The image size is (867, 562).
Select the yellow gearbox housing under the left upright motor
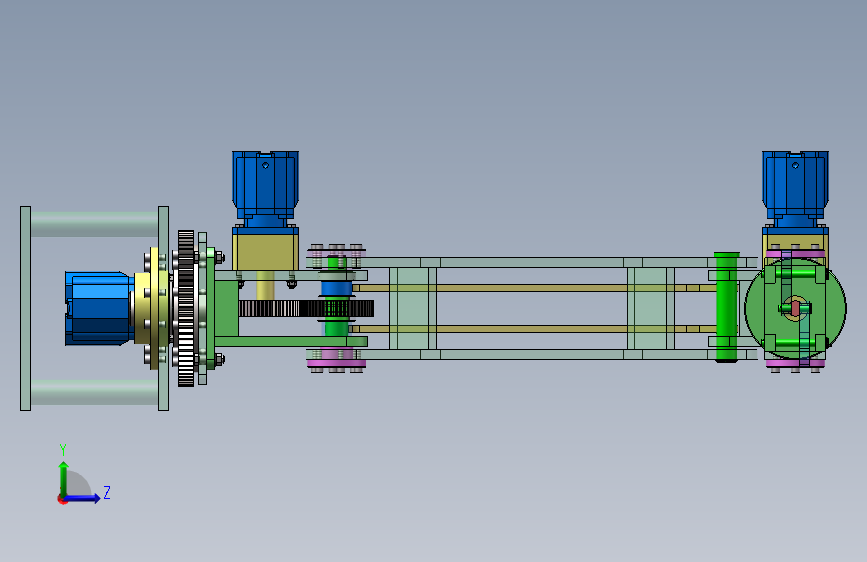coord(265,252)
